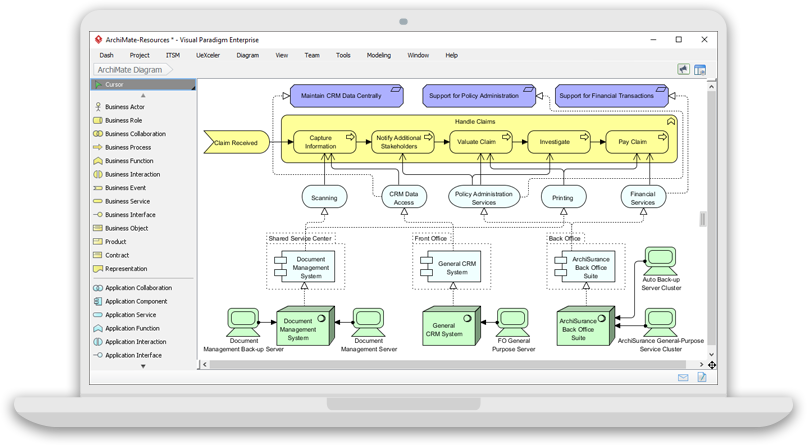Select the Support for Policy Administration shape
The image size is (807, 445).
(479, 96)
